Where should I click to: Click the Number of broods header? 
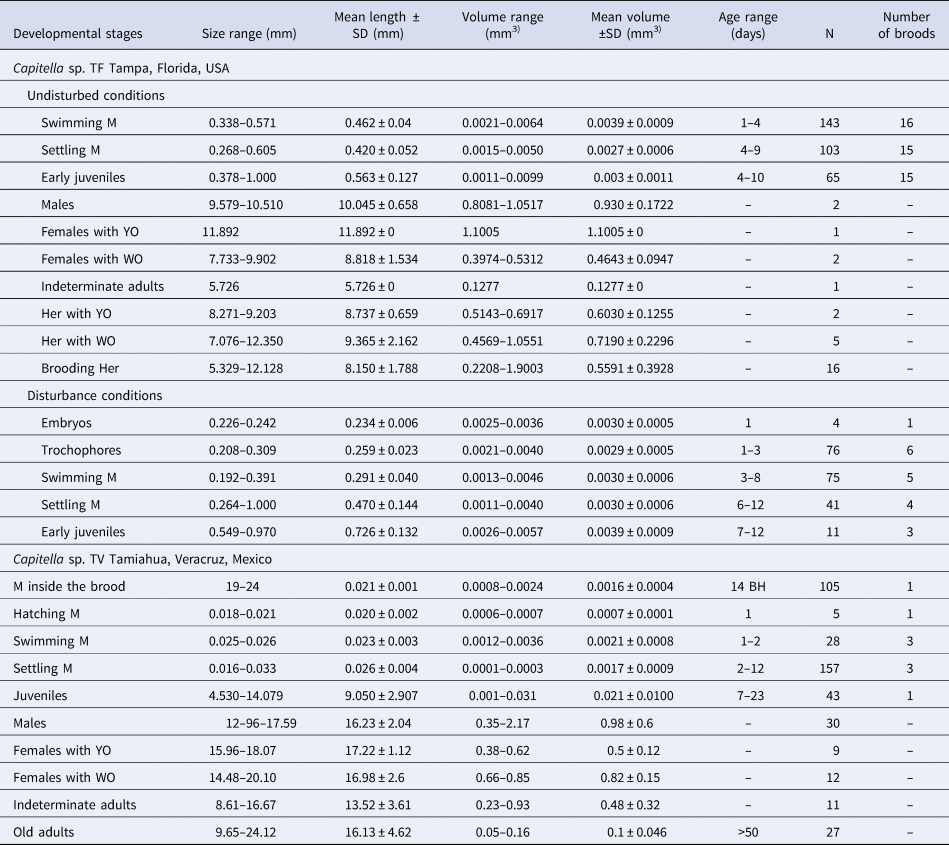tap(908, 25)
